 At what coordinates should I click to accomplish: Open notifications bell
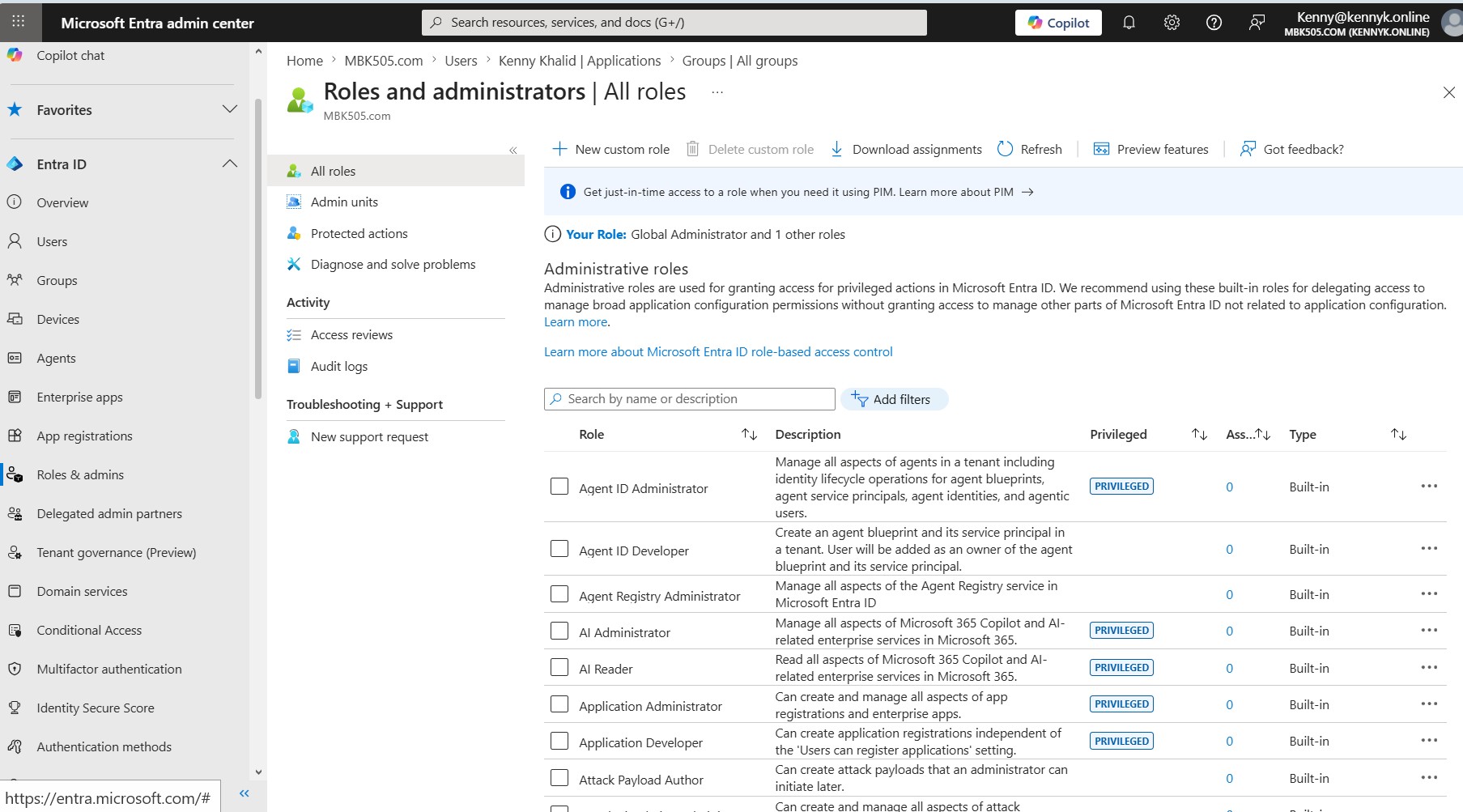point(1129,23)
